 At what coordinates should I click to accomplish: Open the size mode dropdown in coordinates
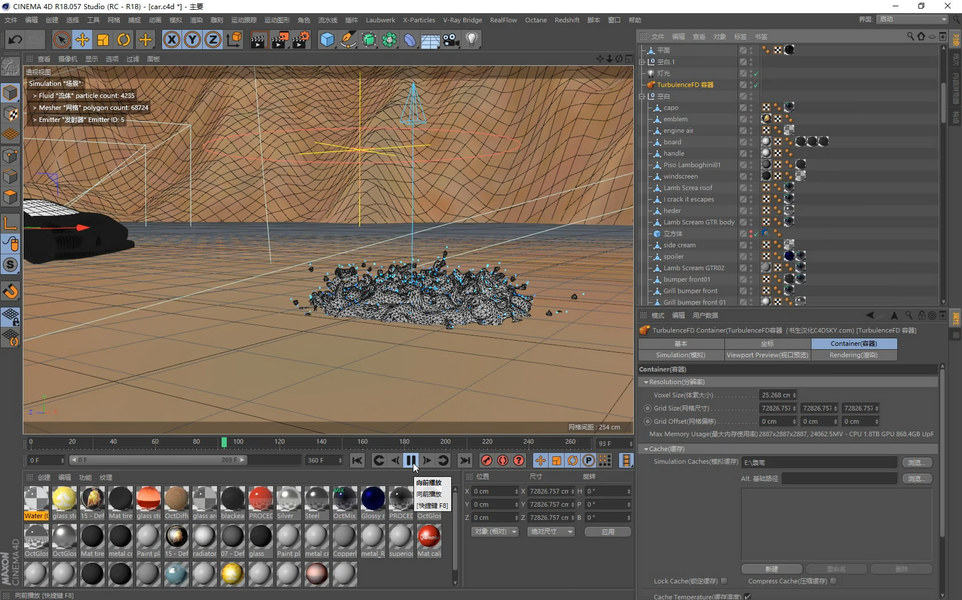(551, 532)
